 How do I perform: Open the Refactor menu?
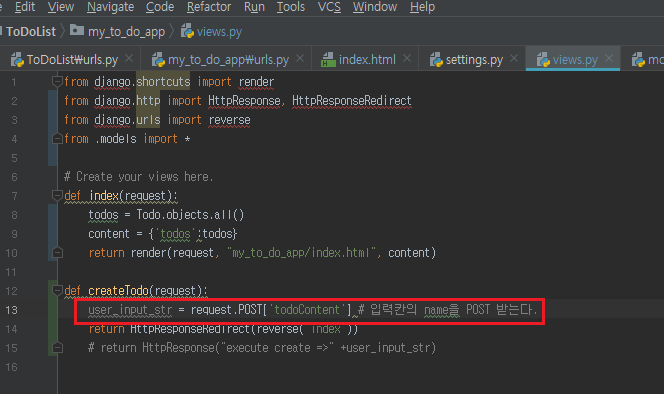click(209, 7)
